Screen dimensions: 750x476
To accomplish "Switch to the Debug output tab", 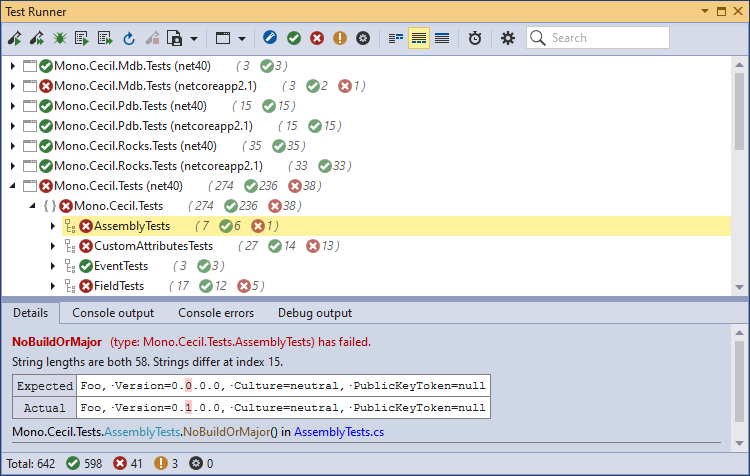I will [314, 313].
